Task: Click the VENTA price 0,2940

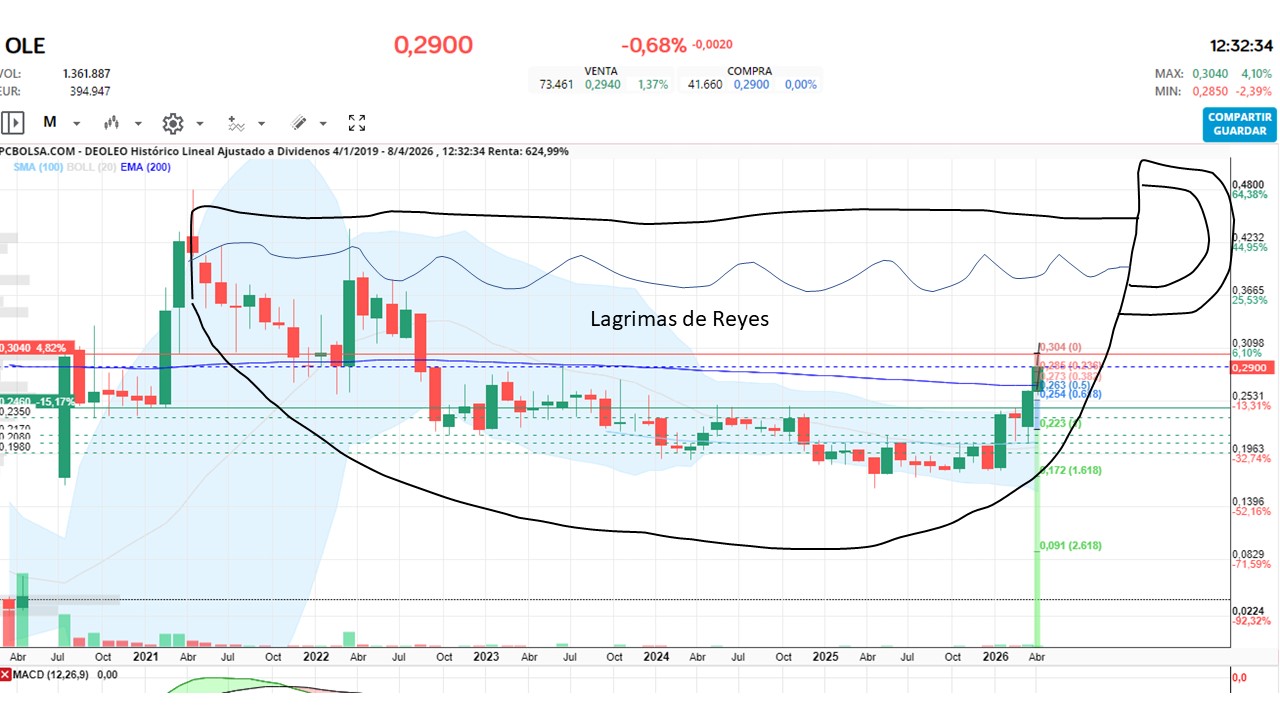Action: (603, 85)
